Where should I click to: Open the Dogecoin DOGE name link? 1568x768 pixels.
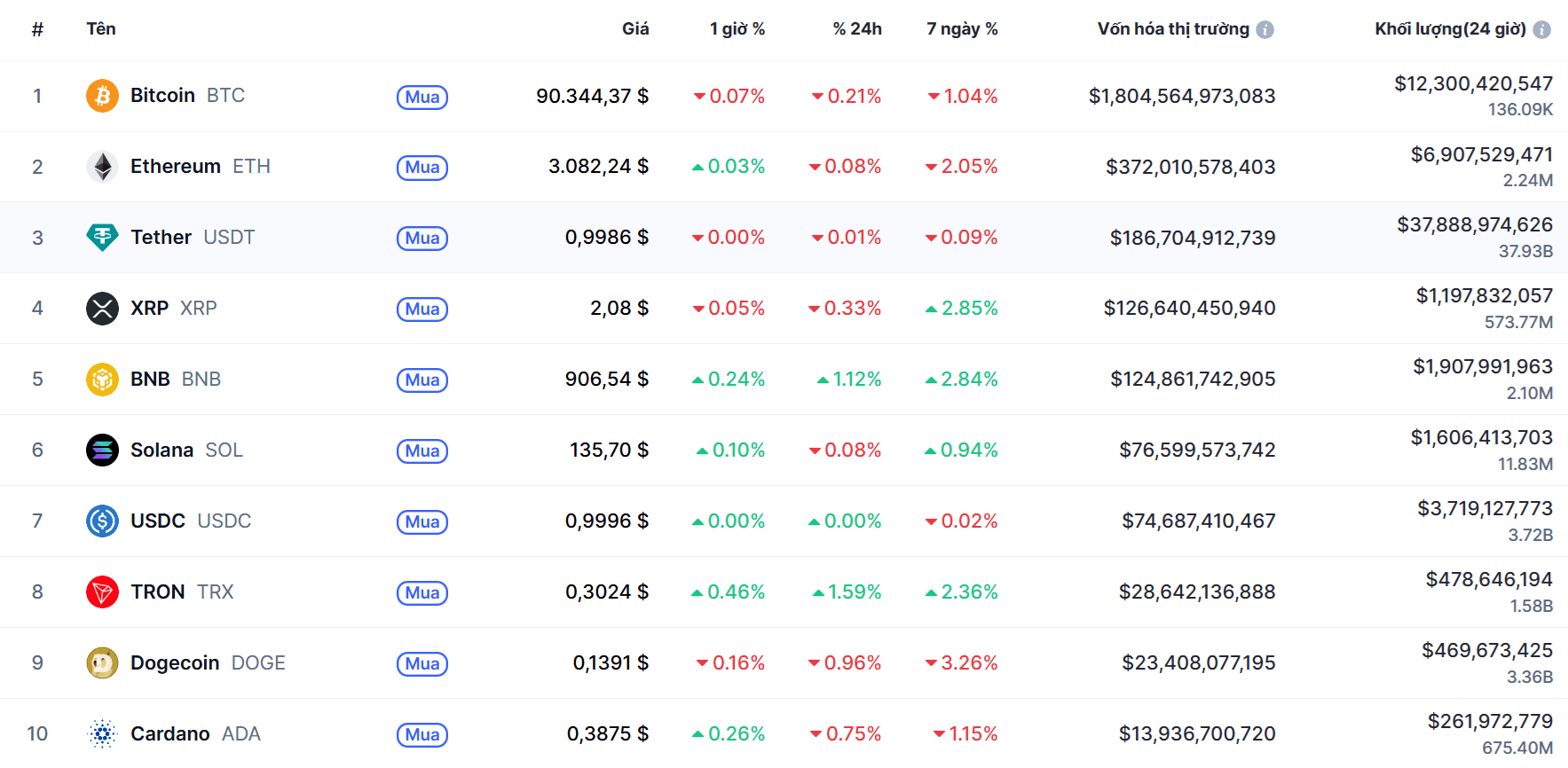click(x=208, y=662)
